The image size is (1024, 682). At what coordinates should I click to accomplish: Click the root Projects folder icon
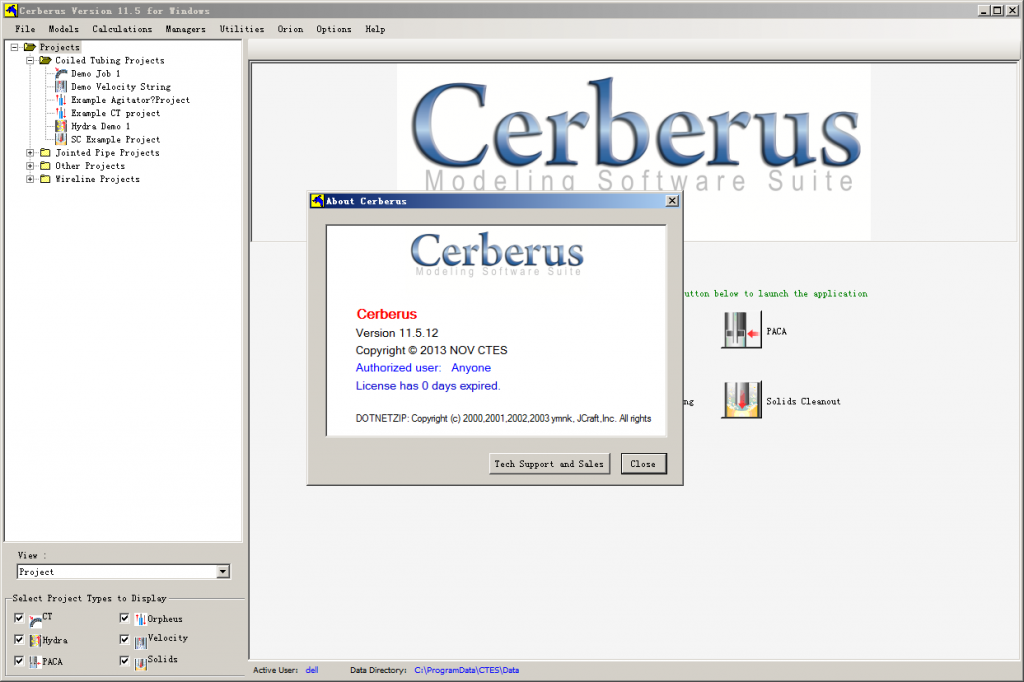pos(29,47)
